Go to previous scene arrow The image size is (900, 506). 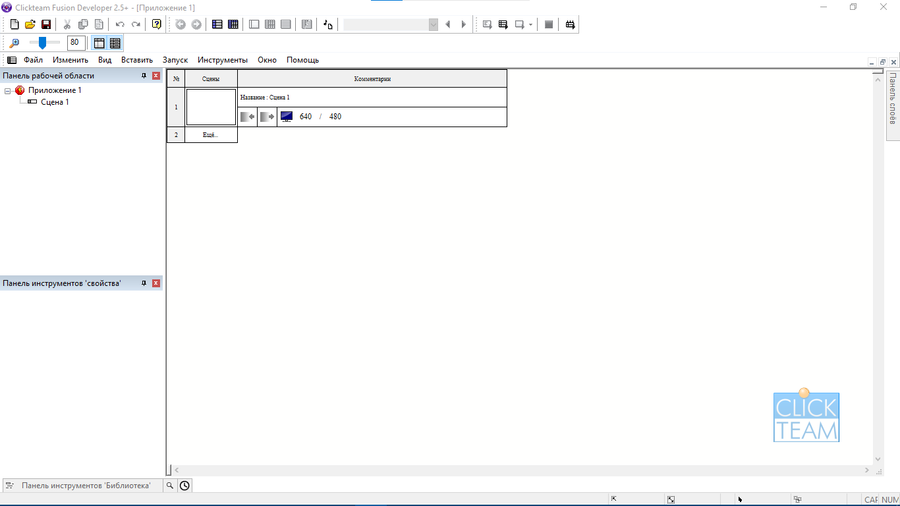pyautogui.click(x=448, y=24)
